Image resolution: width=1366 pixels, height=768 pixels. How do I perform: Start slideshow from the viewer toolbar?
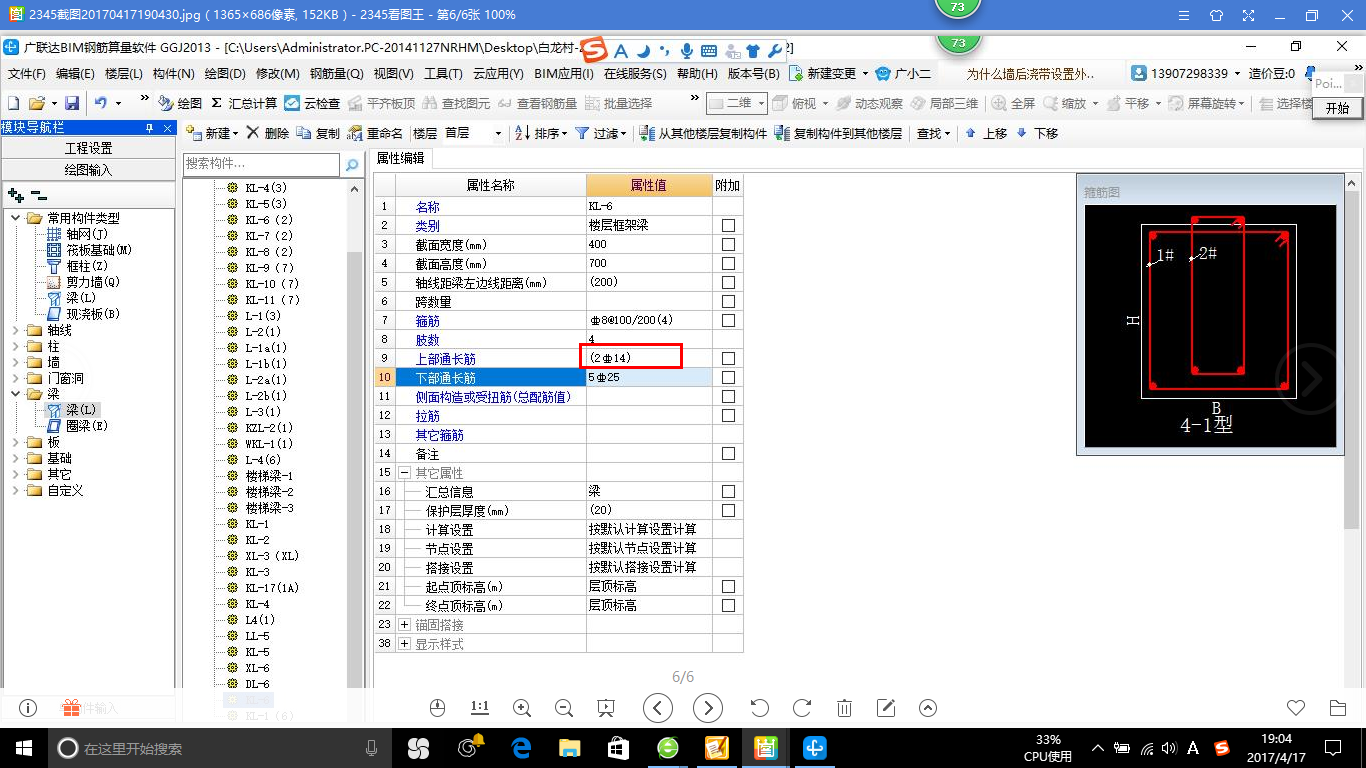605,708
